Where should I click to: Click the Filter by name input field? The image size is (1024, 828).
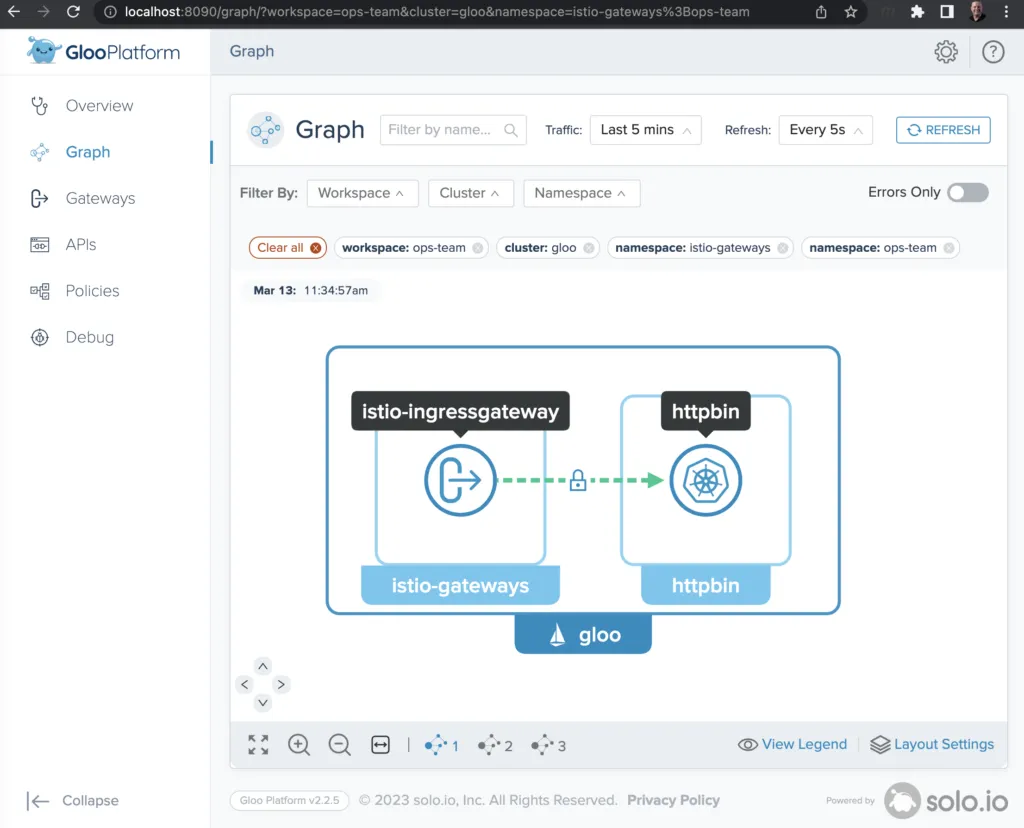pyautogui.click(x=453, y=130)
